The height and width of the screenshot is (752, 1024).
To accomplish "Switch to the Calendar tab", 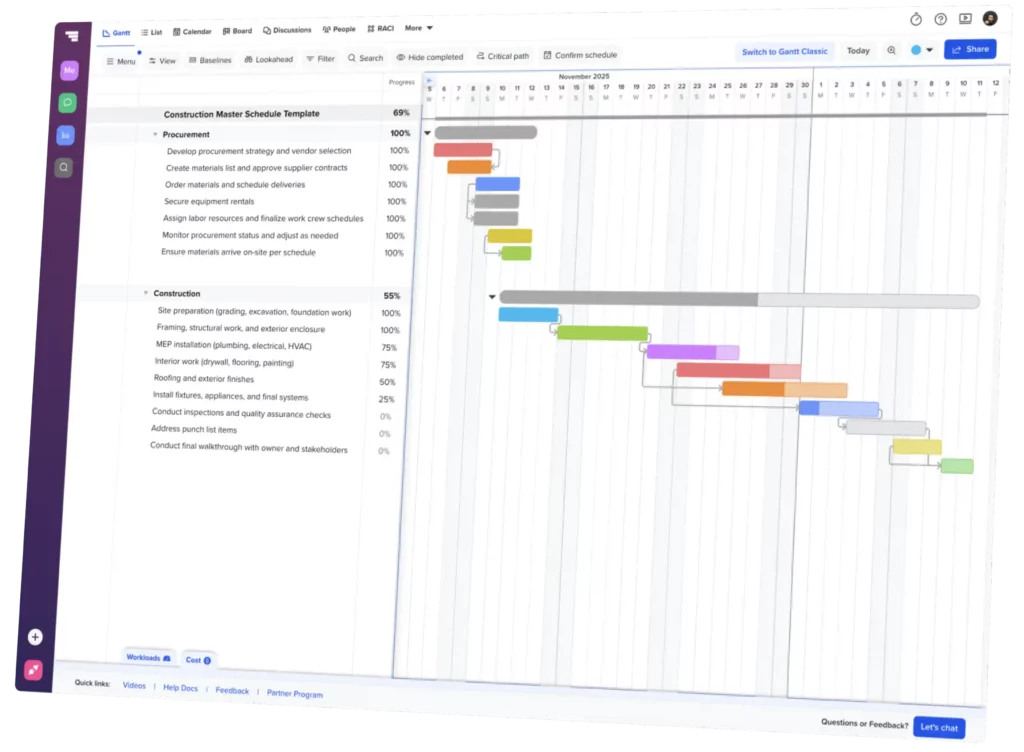I will coord(191,32).
